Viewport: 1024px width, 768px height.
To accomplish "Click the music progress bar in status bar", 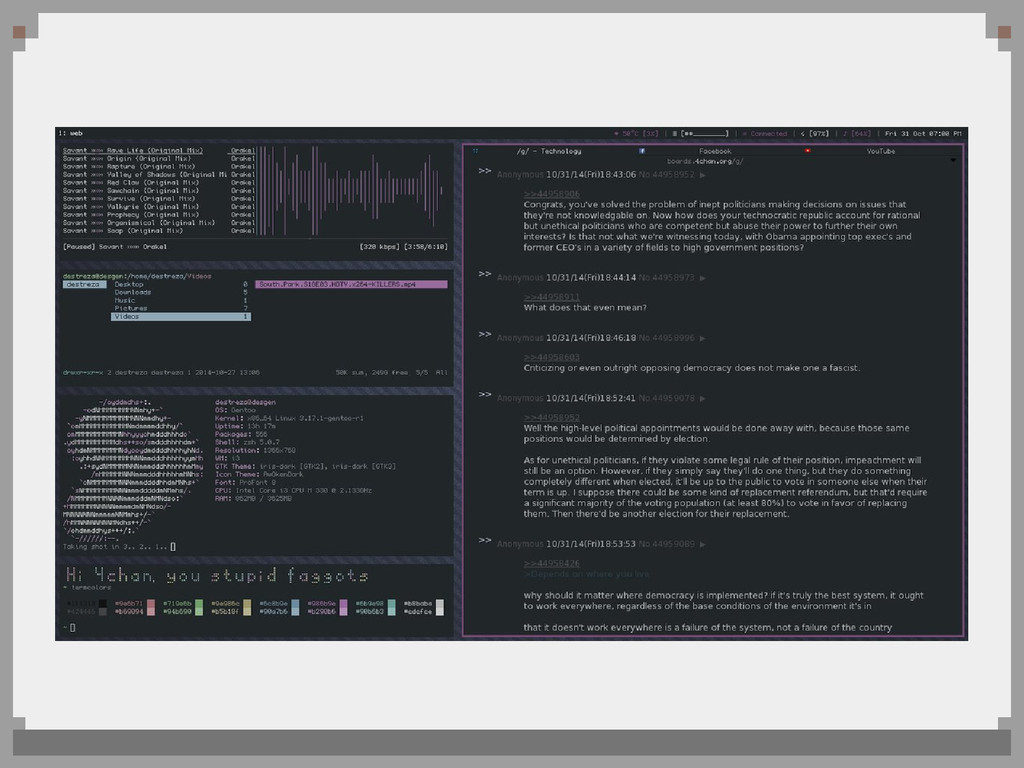I will pos(704,133).
